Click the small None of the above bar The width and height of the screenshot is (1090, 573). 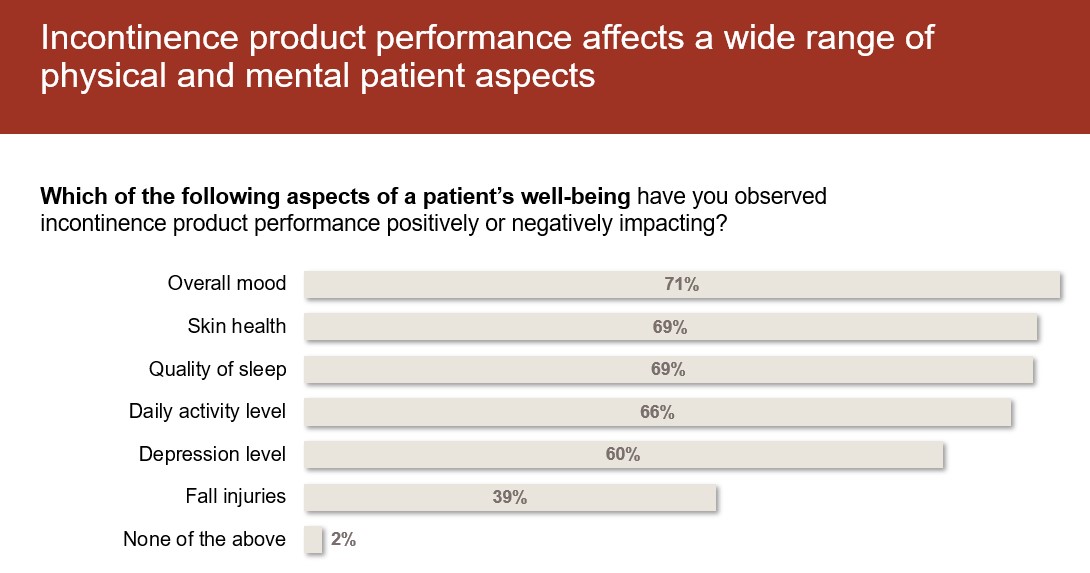pos(313,540)
